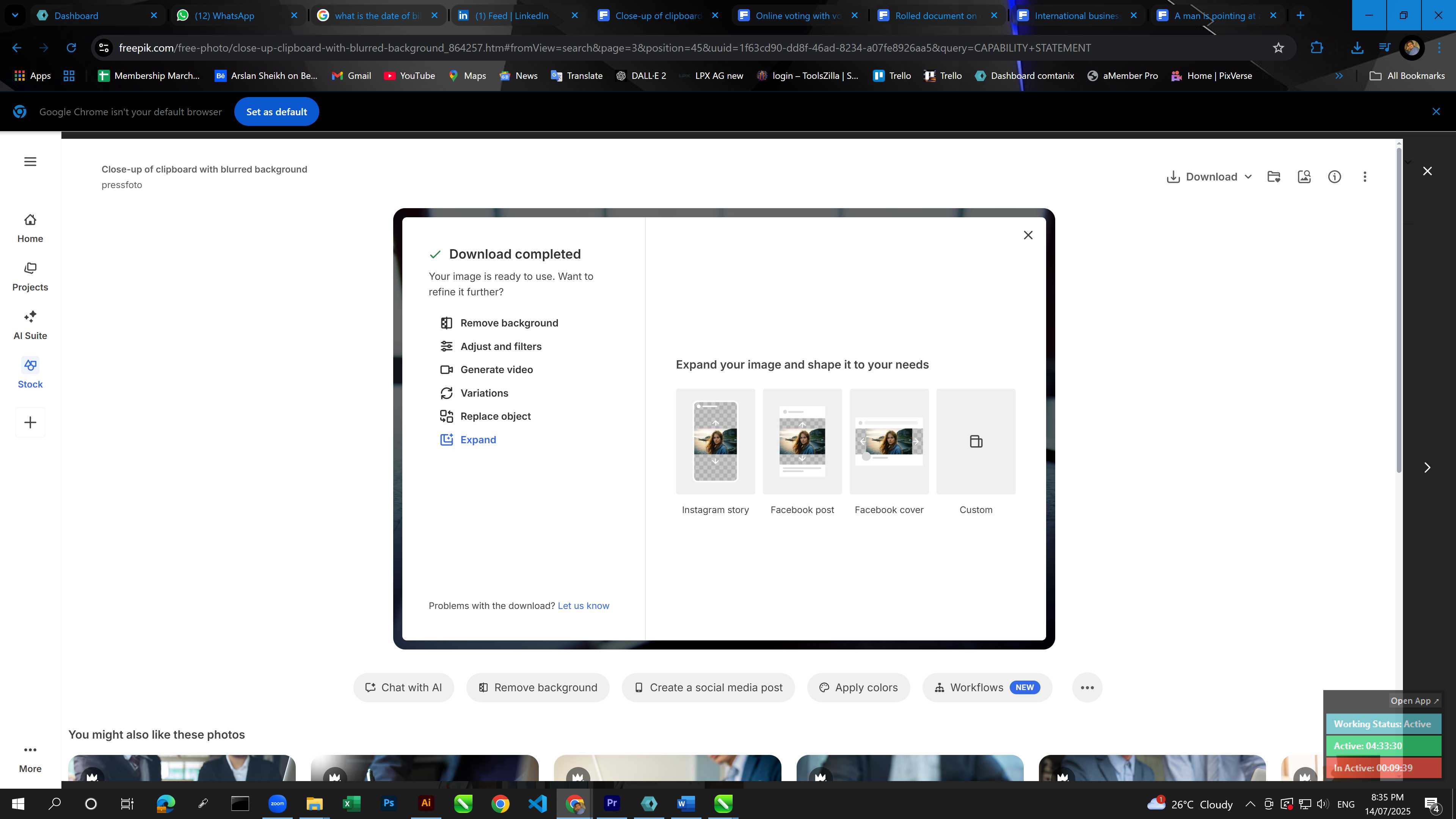Viewport: 1456px width, 819px height.
Task: Open More options in sidebar
Action: coord(30,758)
